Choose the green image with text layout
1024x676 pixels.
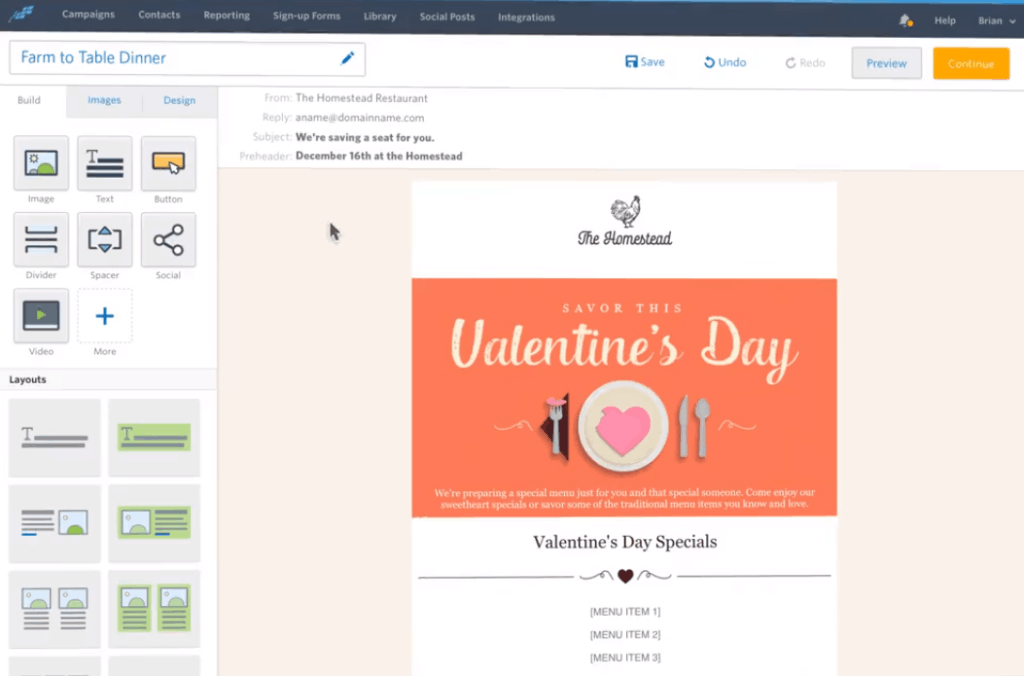(x=154, y=523)
